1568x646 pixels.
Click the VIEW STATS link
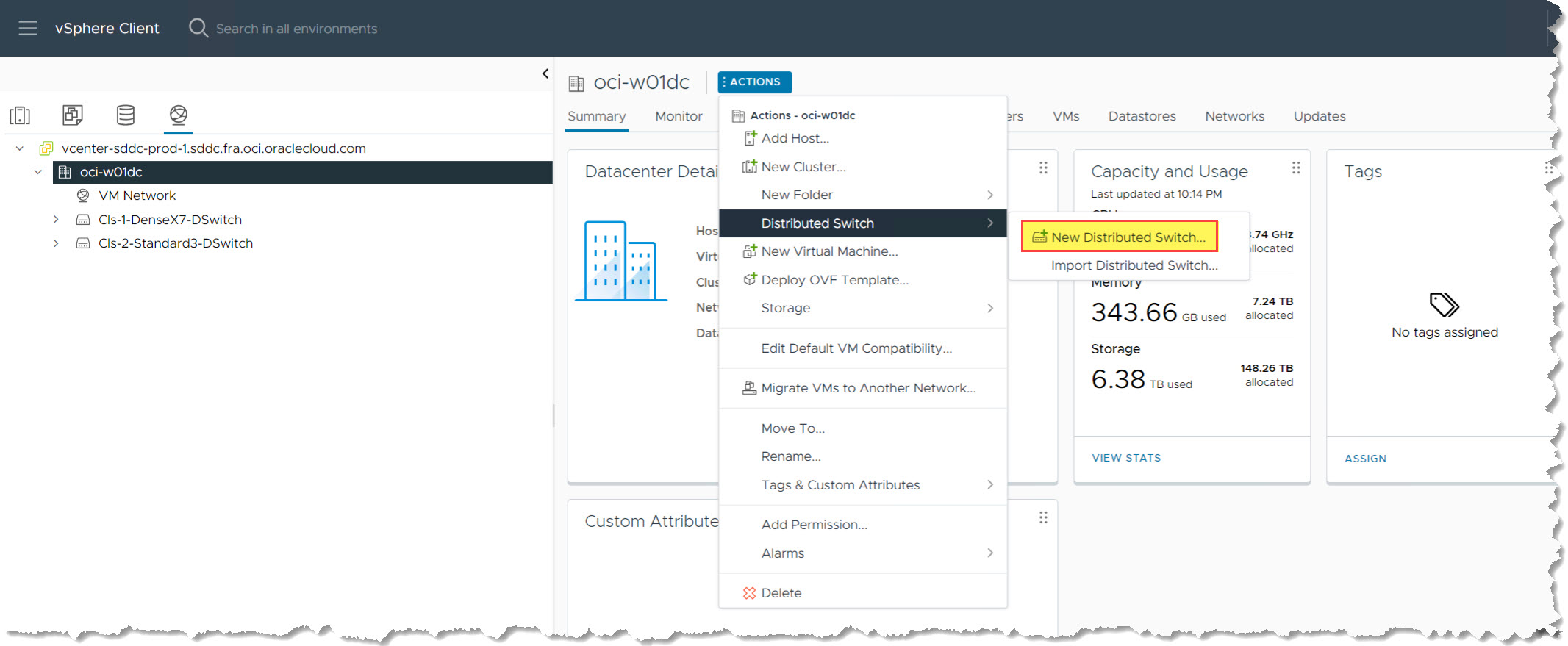tap(1126, 458)
